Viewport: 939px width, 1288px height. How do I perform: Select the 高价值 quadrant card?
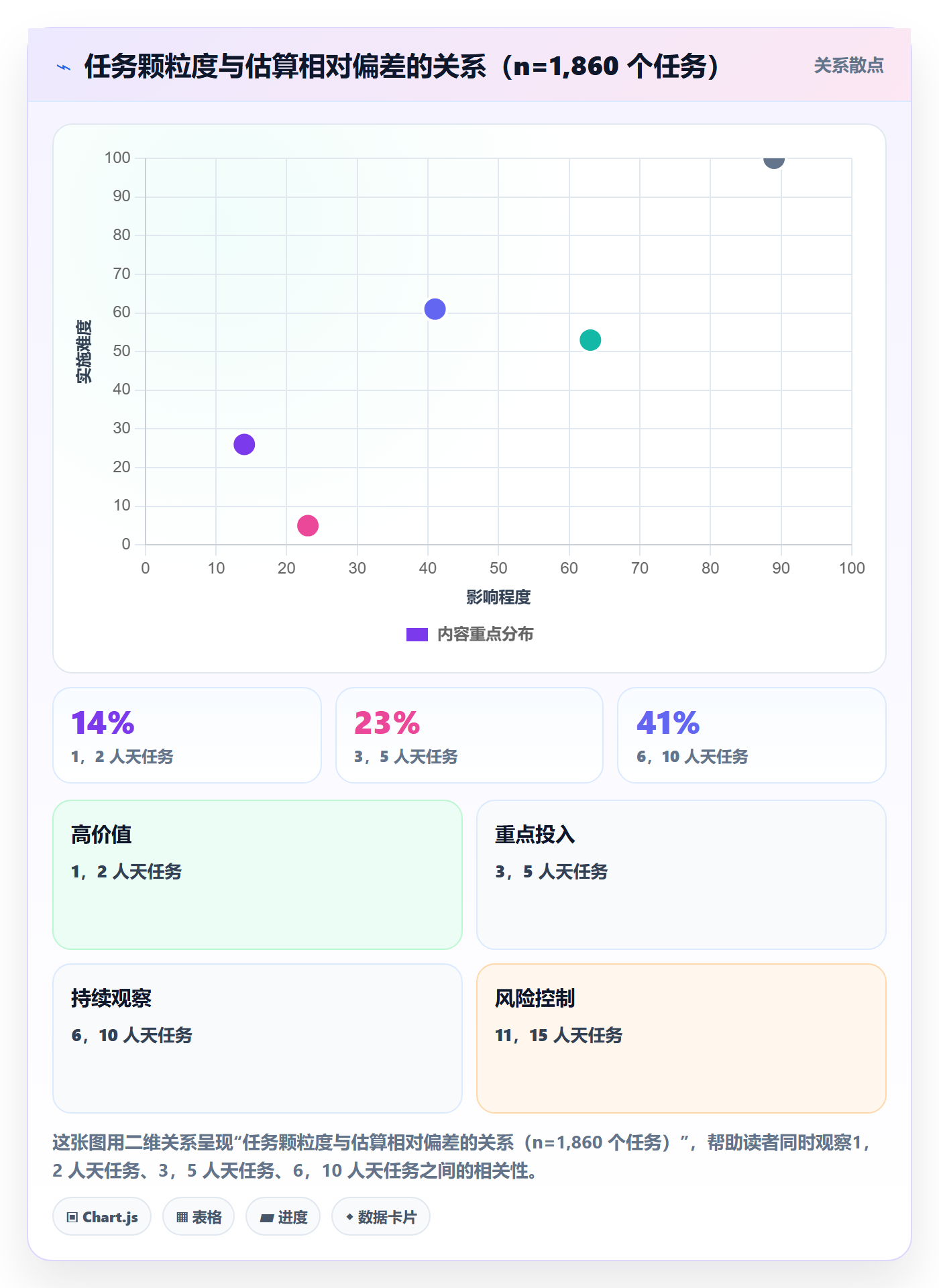pos(258,875)
